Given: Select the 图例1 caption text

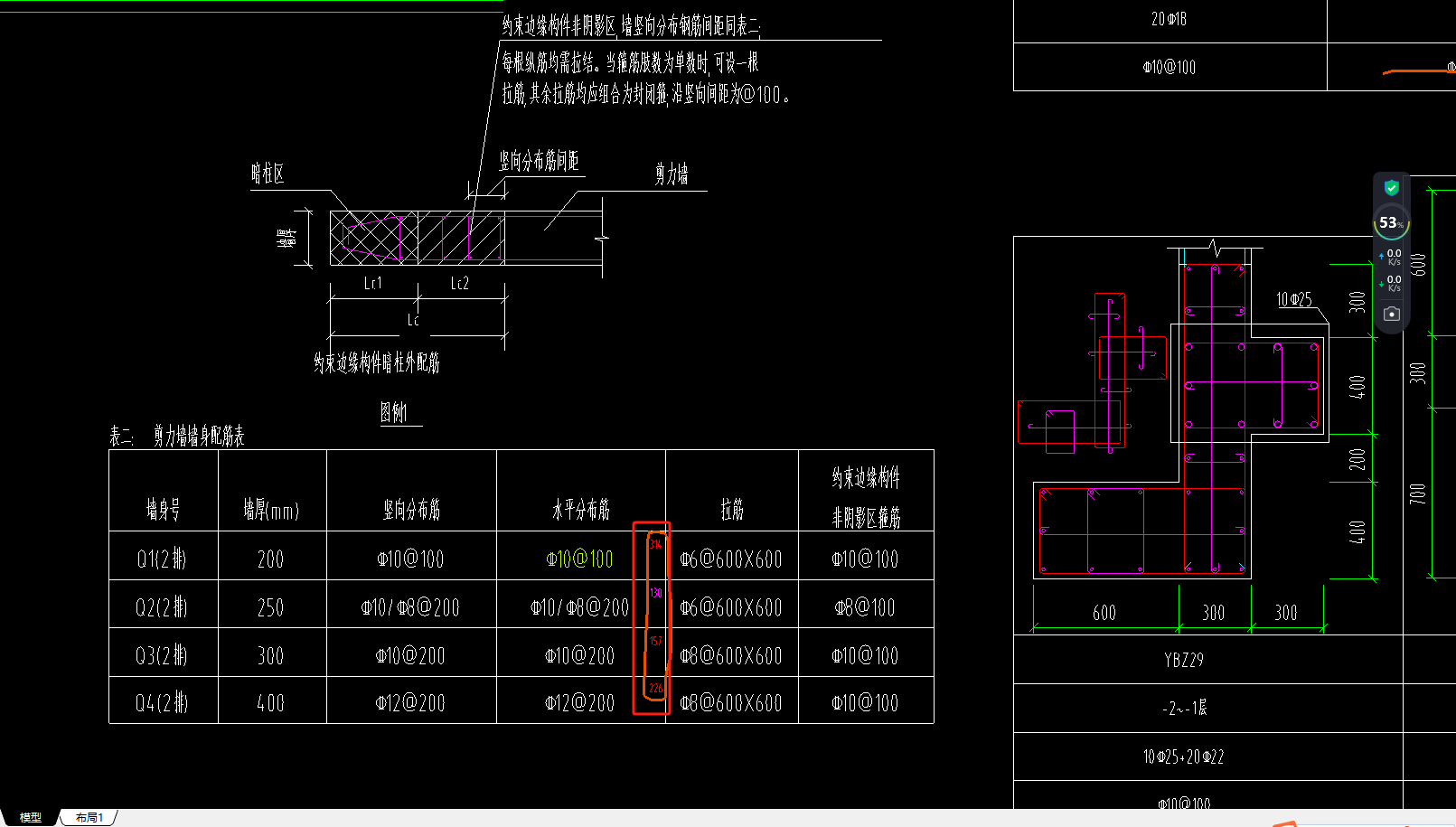Looking at the screenshot, I should point(394,413).
